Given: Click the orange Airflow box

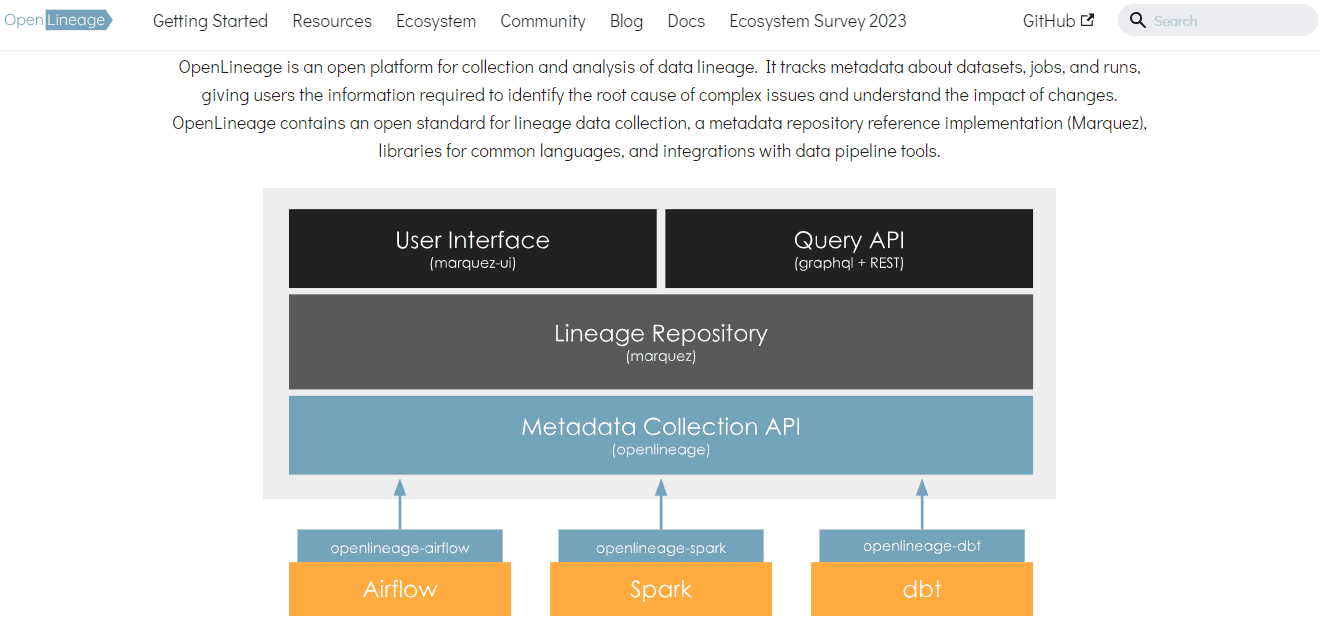Looking at the screenshot, I should coord(400,589).
